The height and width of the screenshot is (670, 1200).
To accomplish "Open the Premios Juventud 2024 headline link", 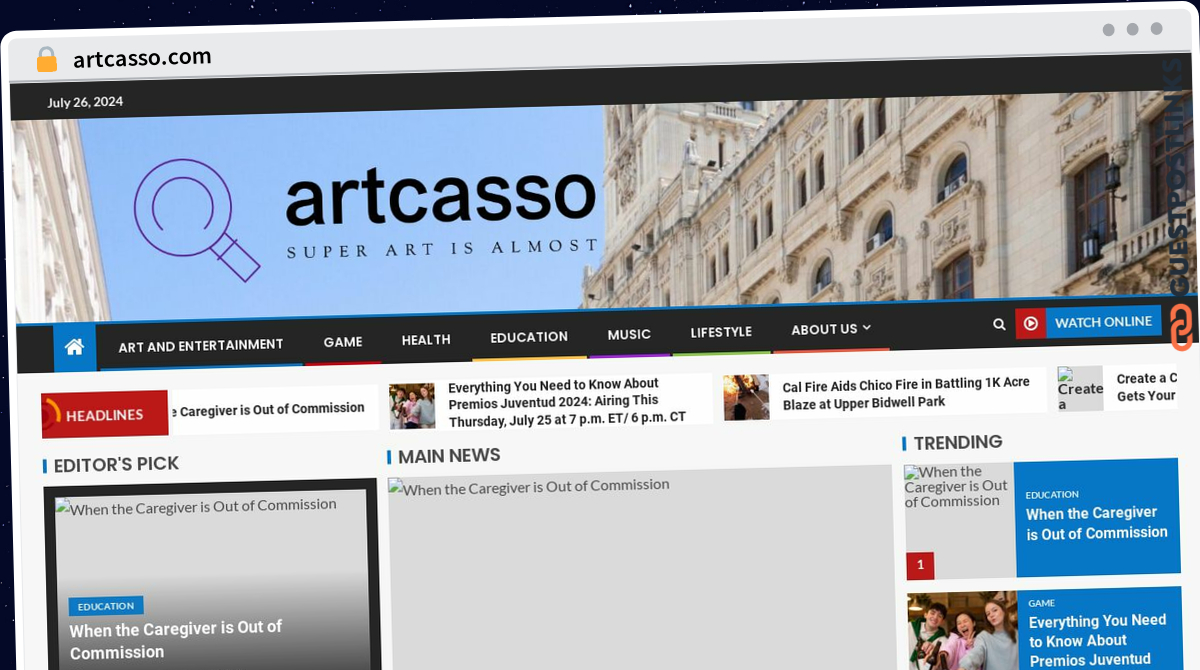I will click(x=567, y=402).
